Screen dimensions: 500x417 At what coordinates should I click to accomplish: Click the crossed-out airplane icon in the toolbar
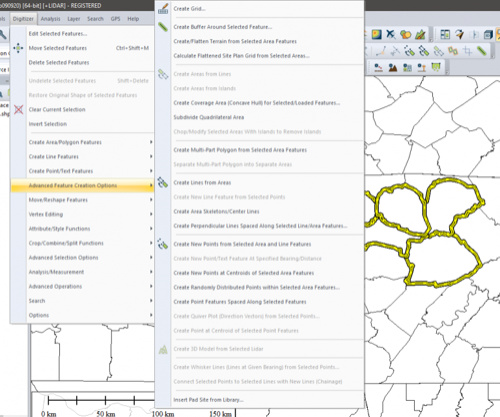click(x=391, y=34)
